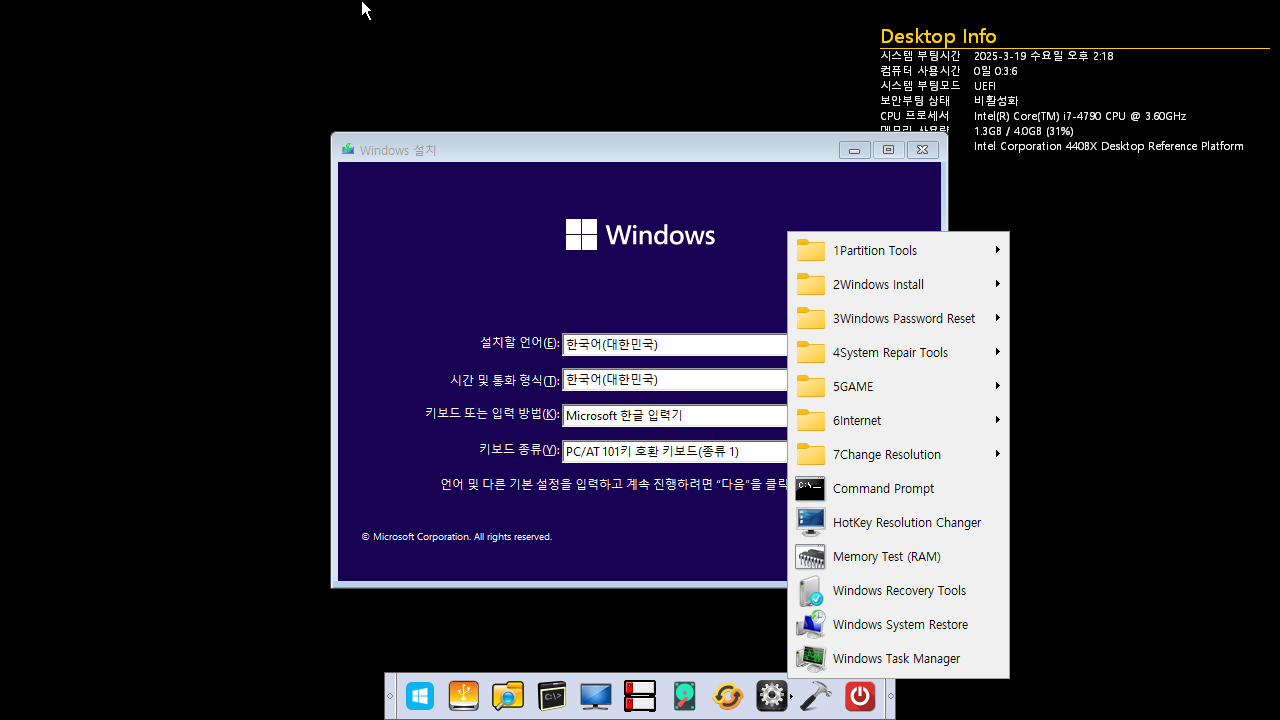Open the teal hard disk icon in dock
Image resolution: width=1280 pixels, height=720 pixels.
pyautogui.click(x=684, y=695)
